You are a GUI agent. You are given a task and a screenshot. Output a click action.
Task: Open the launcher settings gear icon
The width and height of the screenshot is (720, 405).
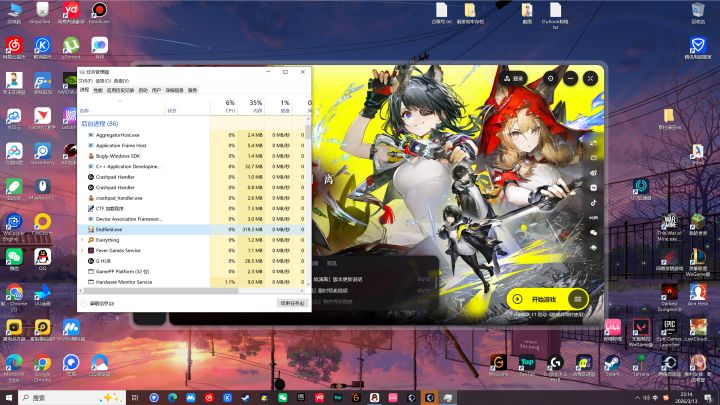(x=550, y=79)
